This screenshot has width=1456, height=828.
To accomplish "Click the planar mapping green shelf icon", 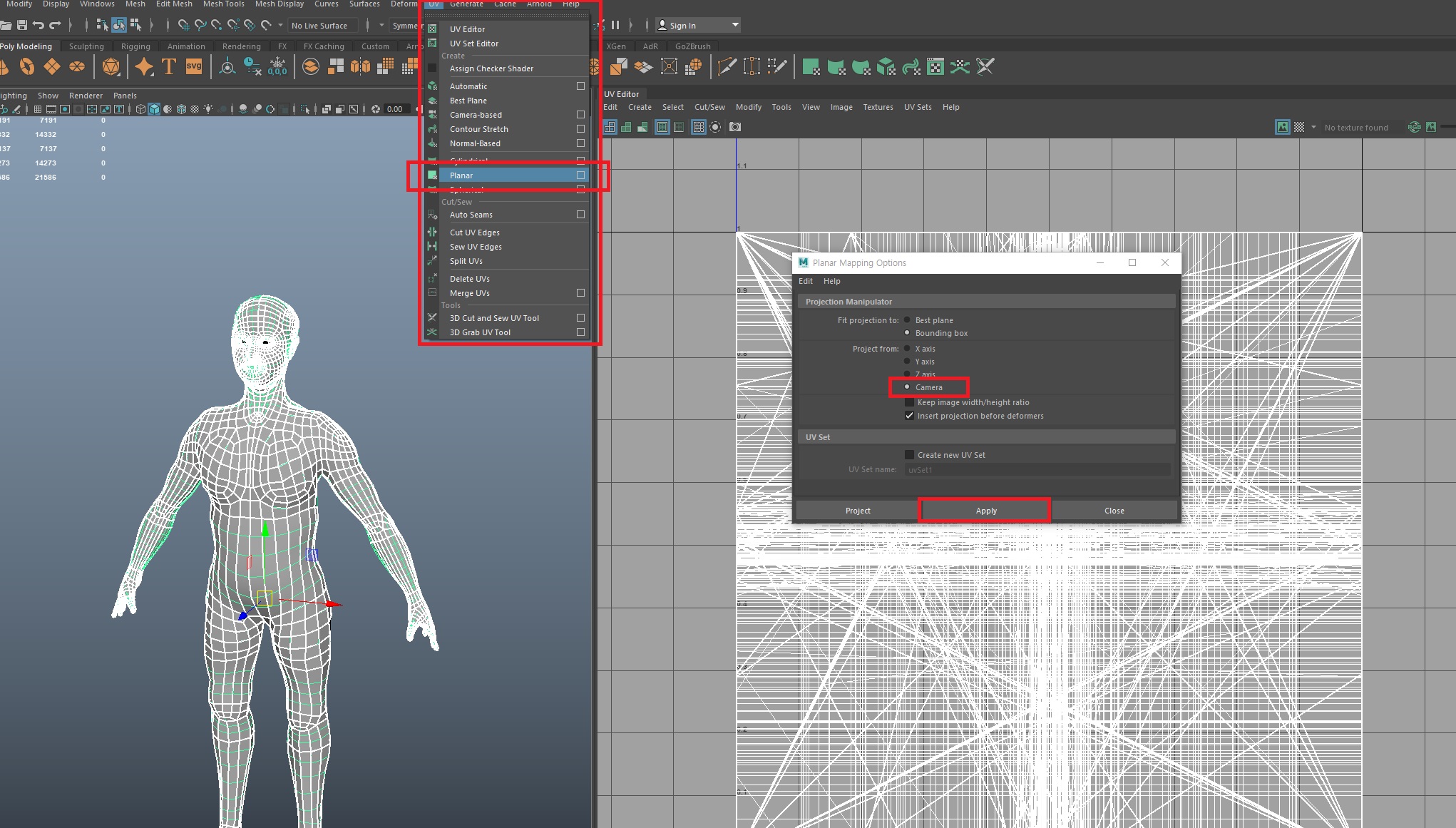I will [x=811, y=67].
